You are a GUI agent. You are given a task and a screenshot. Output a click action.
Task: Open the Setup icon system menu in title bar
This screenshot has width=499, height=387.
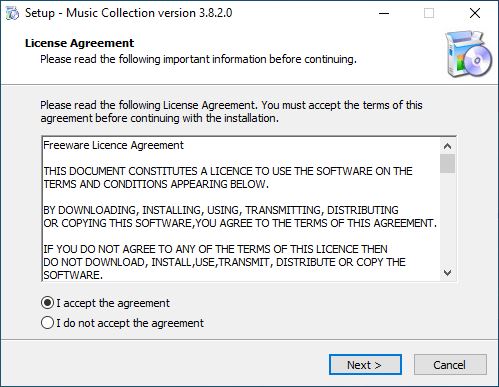tap(12, 13)
